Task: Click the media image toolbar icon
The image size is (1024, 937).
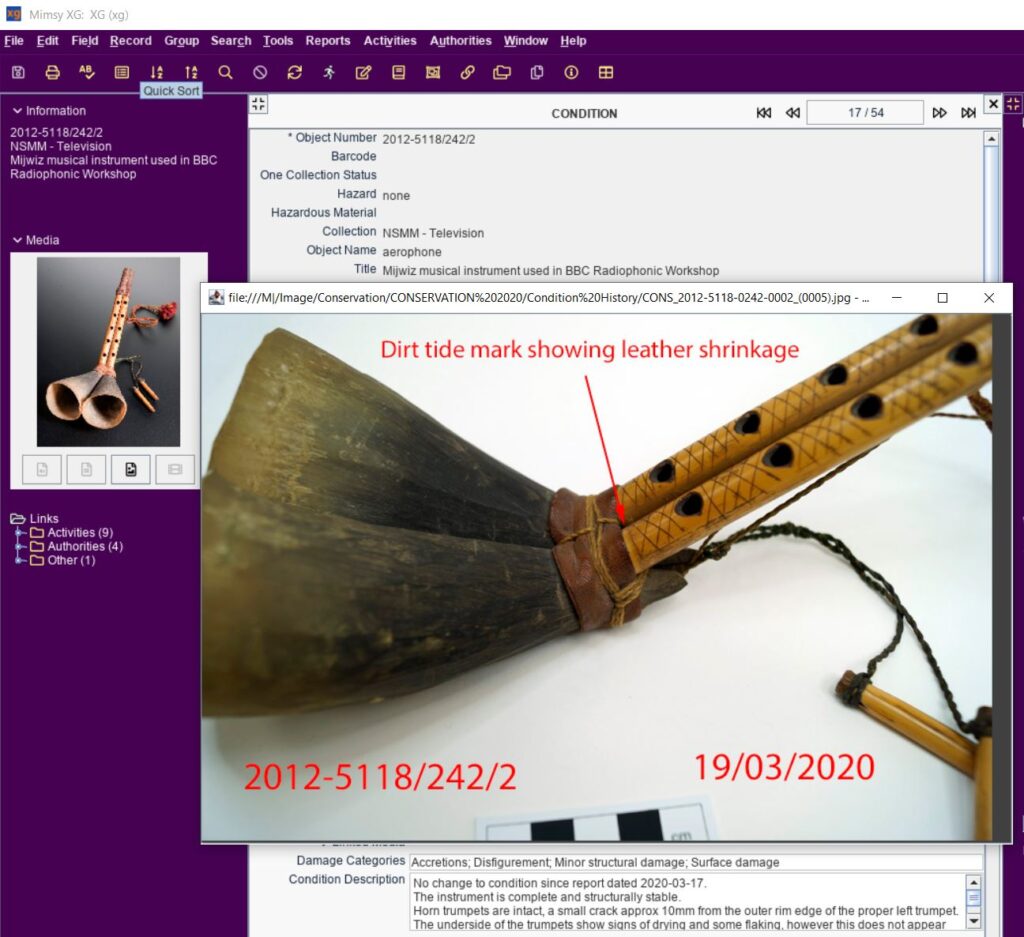Action: pyautogui.click(x=433, y=72)
